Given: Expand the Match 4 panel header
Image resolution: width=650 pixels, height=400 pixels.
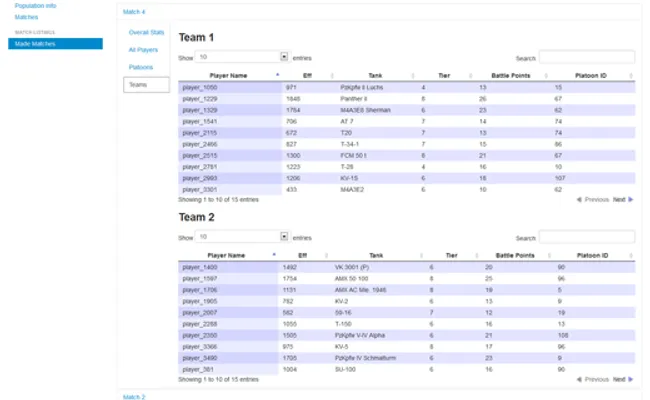Looking at the screenshot, I should tap(134, 12).
